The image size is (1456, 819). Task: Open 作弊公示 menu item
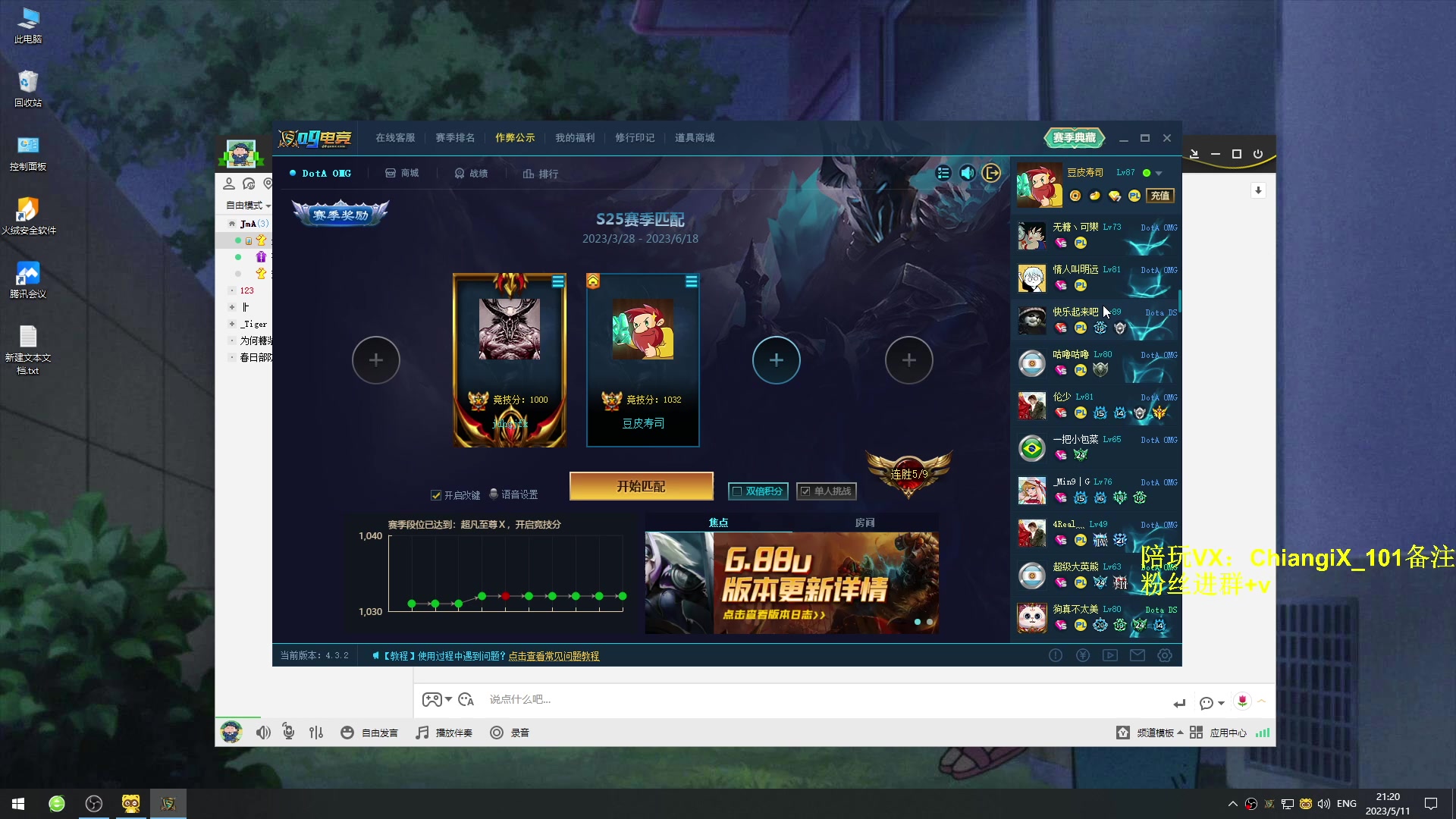coord(515,138)
